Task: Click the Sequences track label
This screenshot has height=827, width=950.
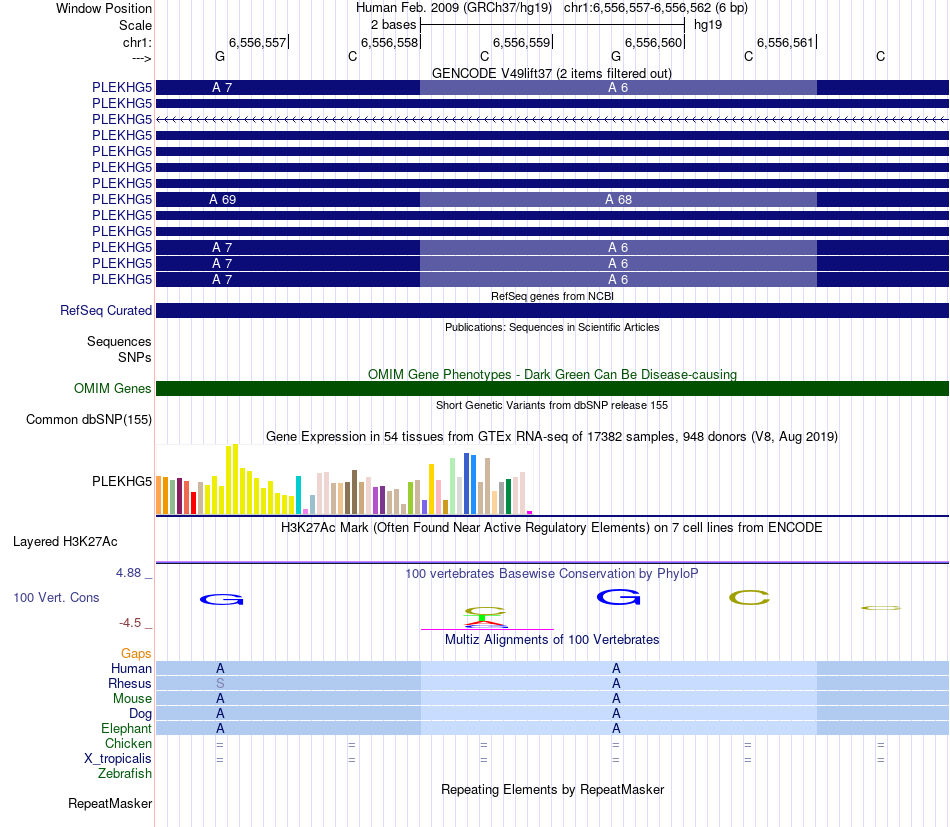Action: point(119,341)
